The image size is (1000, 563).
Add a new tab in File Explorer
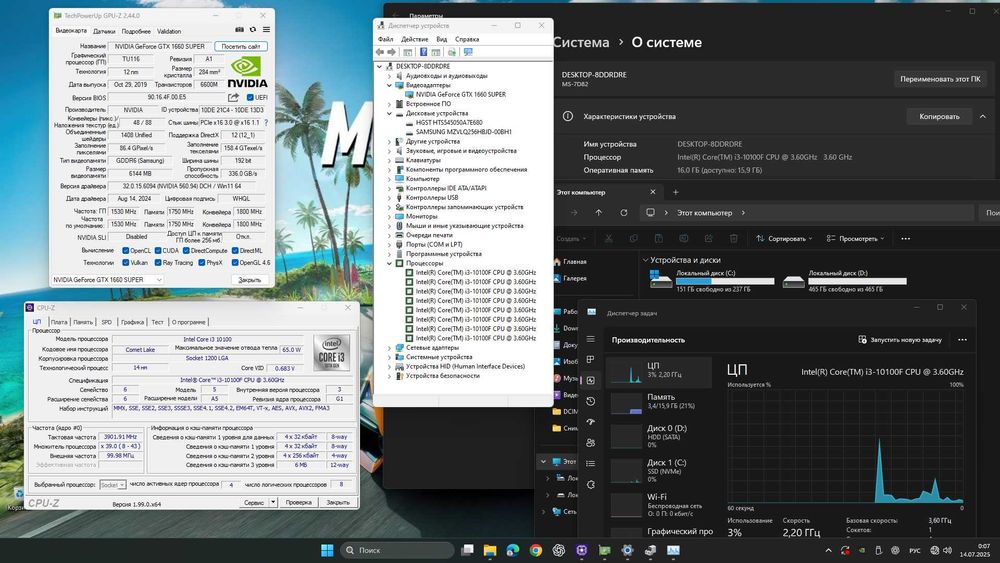(x=675, y=192)
